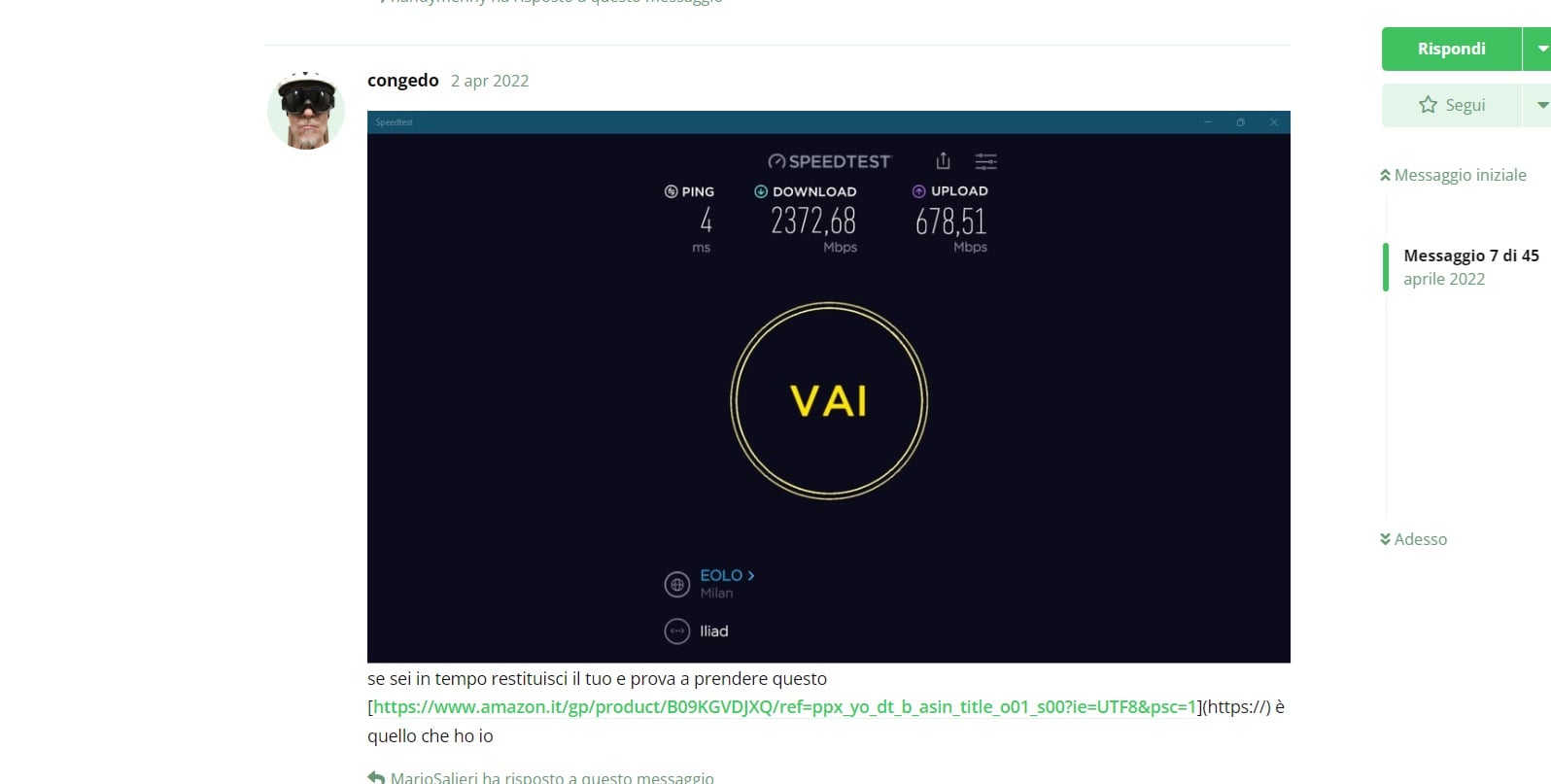The width and height of the screenshot is (1551, 784).
Task: Click the ping icon in Speedtest
Action: [x=671, y=191]
